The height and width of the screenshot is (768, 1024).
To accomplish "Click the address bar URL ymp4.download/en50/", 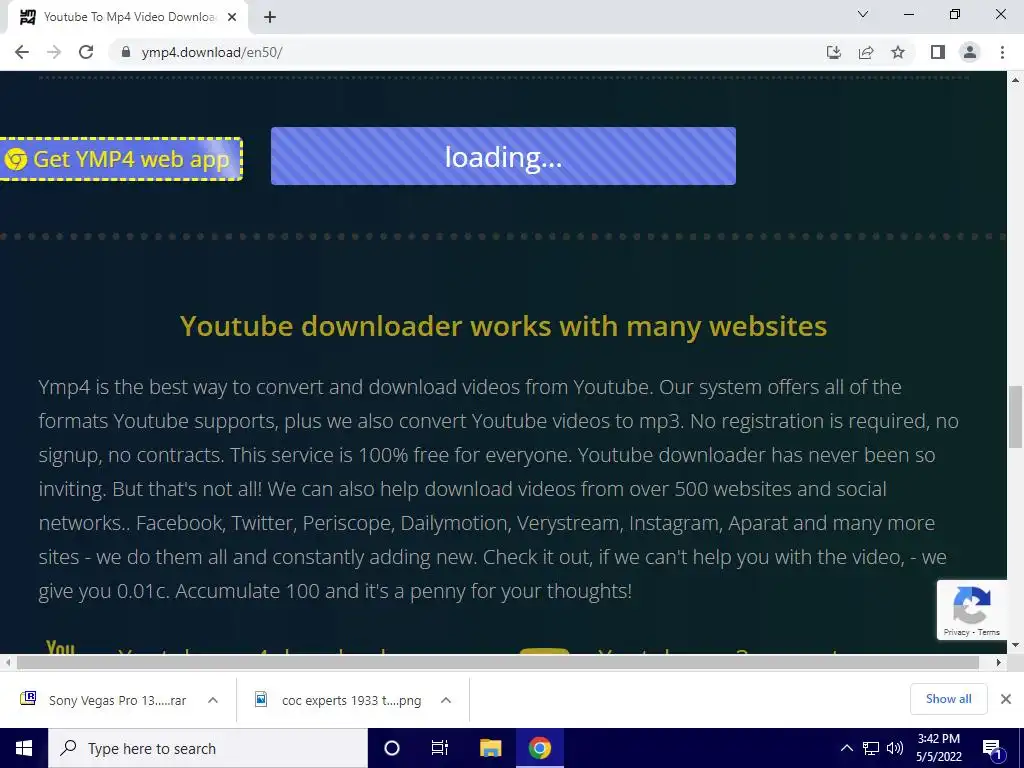I will pos(212,52).
